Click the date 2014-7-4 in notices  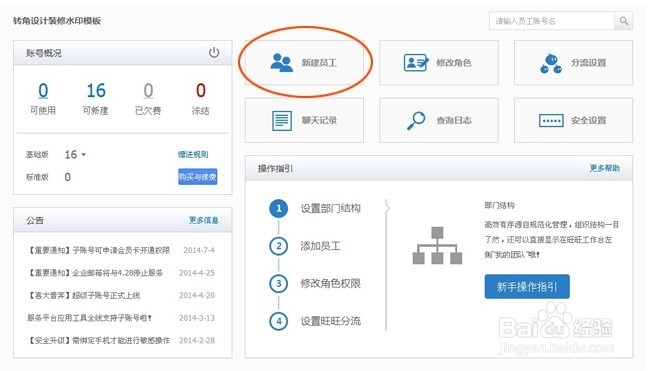click(199, 250)
